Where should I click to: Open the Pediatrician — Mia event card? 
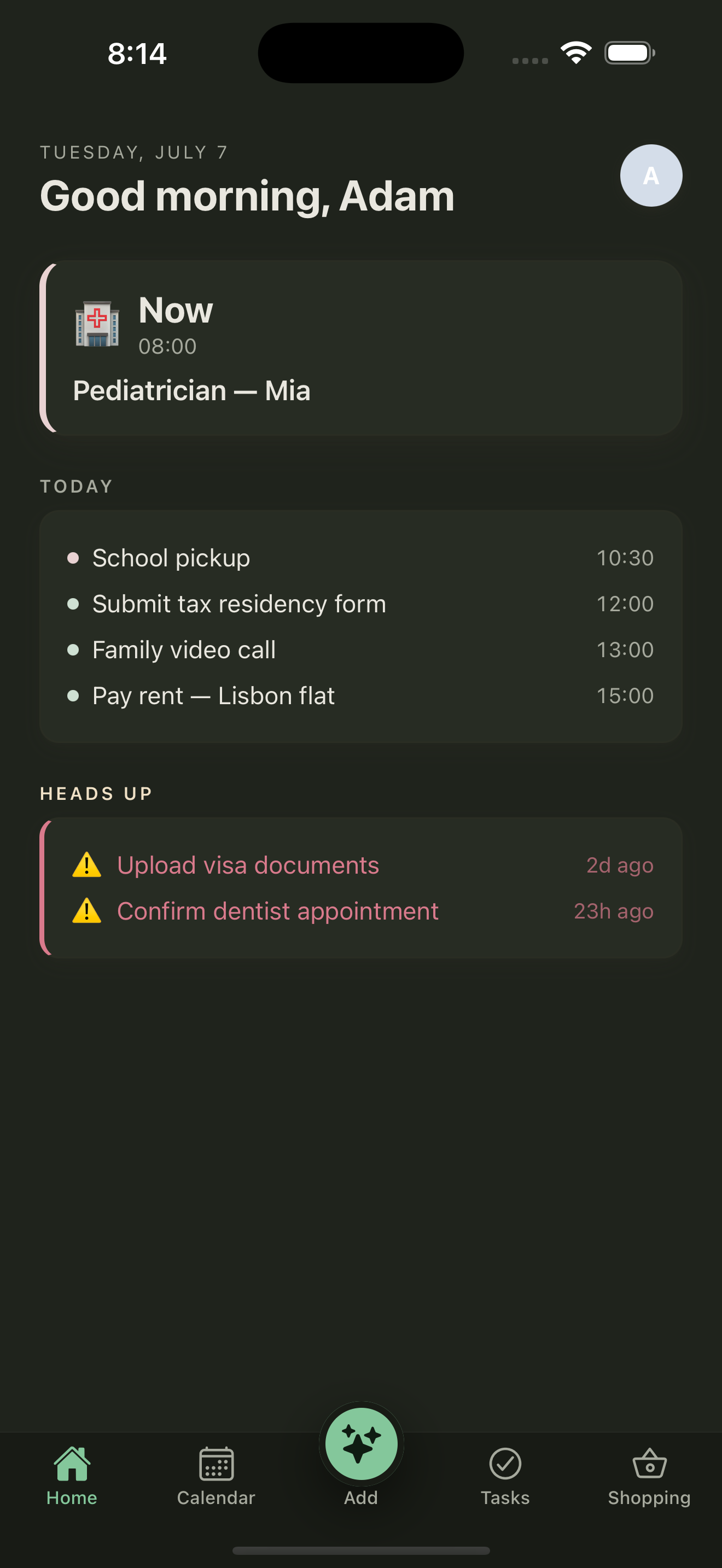[361, 348]
